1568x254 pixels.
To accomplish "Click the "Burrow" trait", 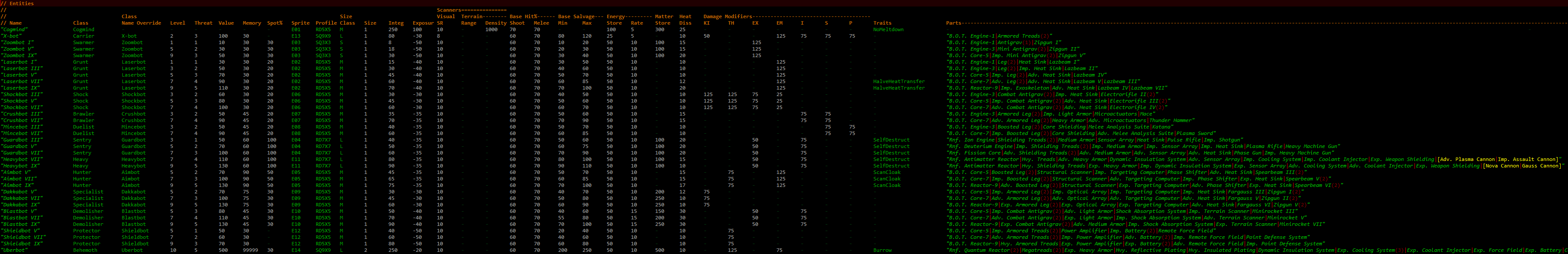I will [883, 250].
